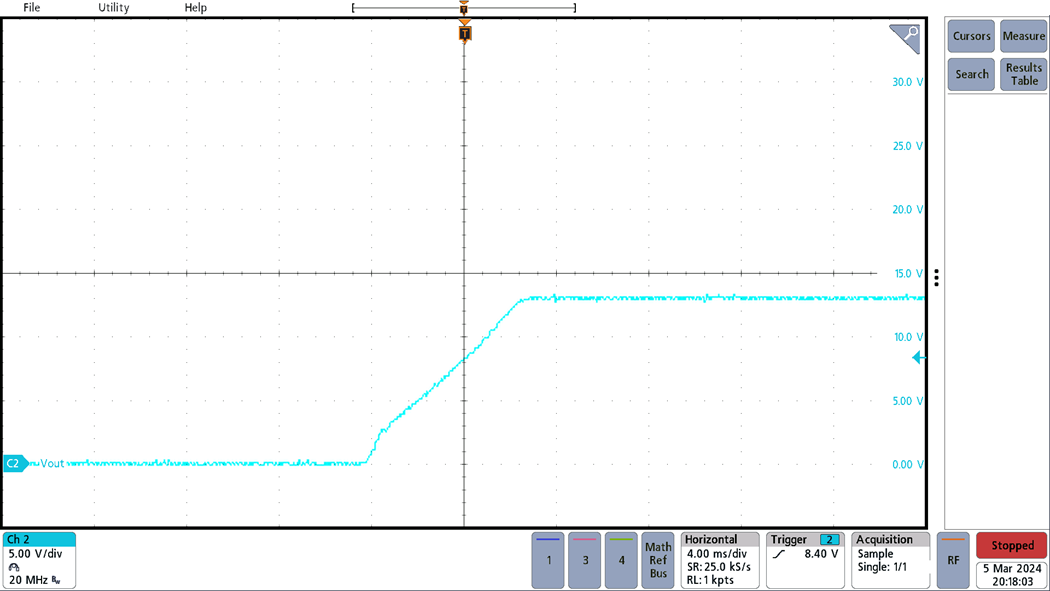Click the RF badge
This screenshot has width=1050, height=591.
click(952, 560)
